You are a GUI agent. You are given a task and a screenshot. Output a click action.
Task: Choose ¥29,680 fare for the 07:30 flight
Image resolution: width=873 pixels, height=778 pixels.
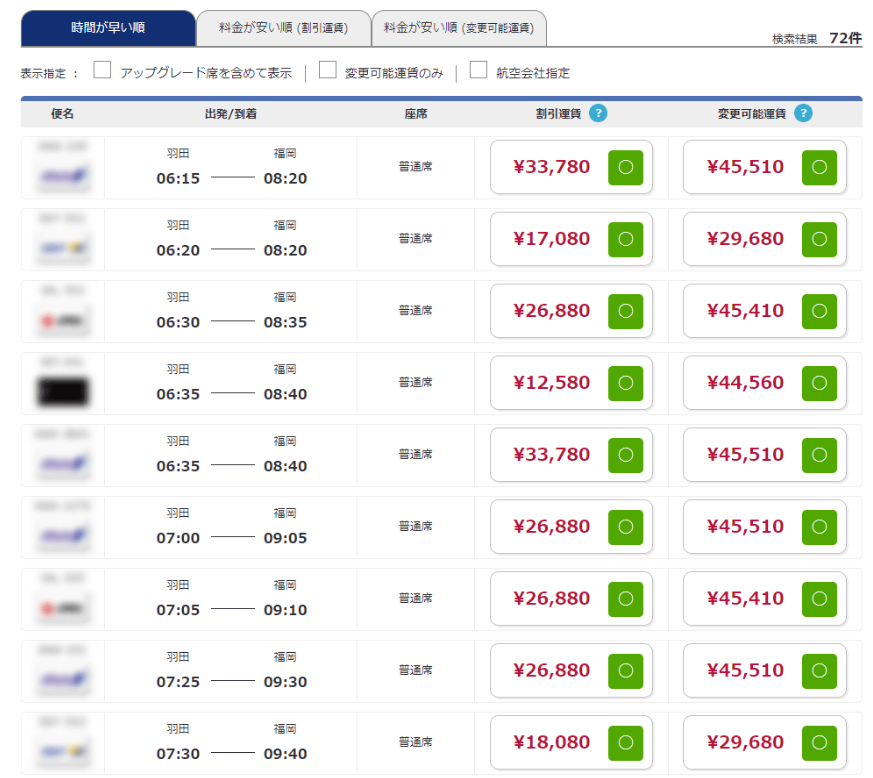coord(745,743)
